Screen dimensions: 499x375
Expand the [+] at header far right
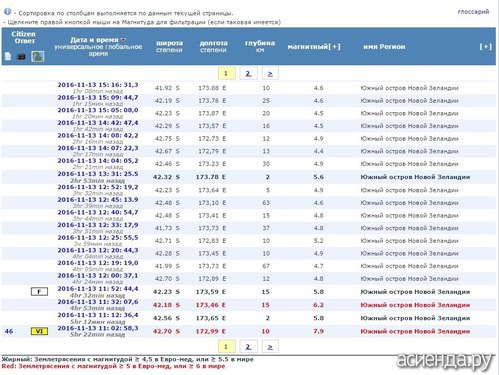tap(486, 47)
